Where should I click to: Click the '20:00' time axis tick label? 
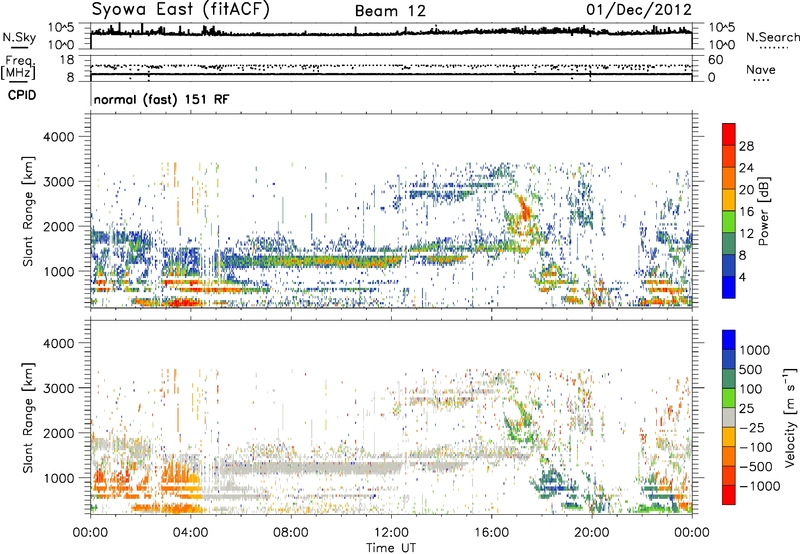tap(591, 533)
